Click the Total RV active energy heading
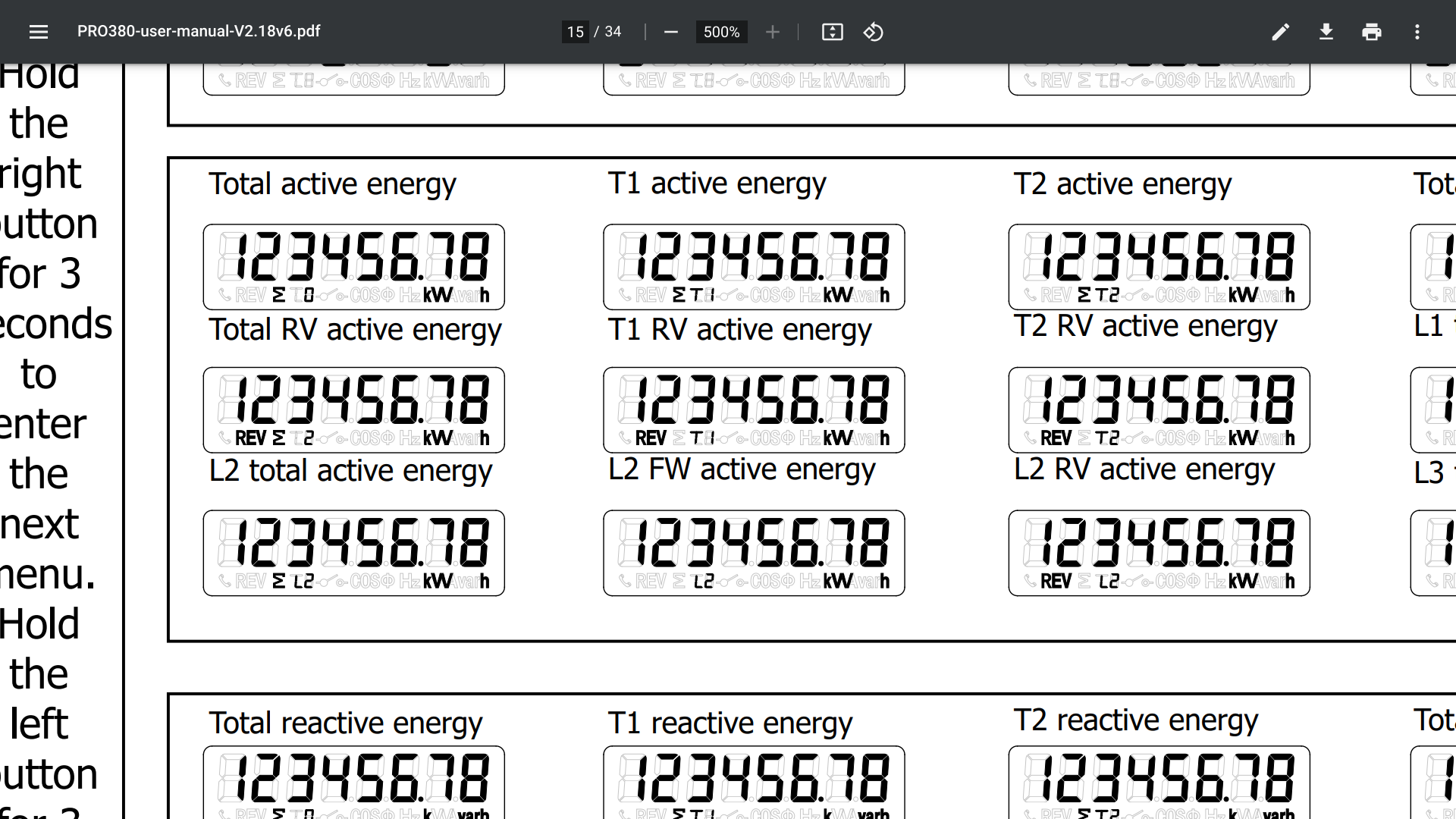This screenshot has height=819, width=1456. [355, 330]
